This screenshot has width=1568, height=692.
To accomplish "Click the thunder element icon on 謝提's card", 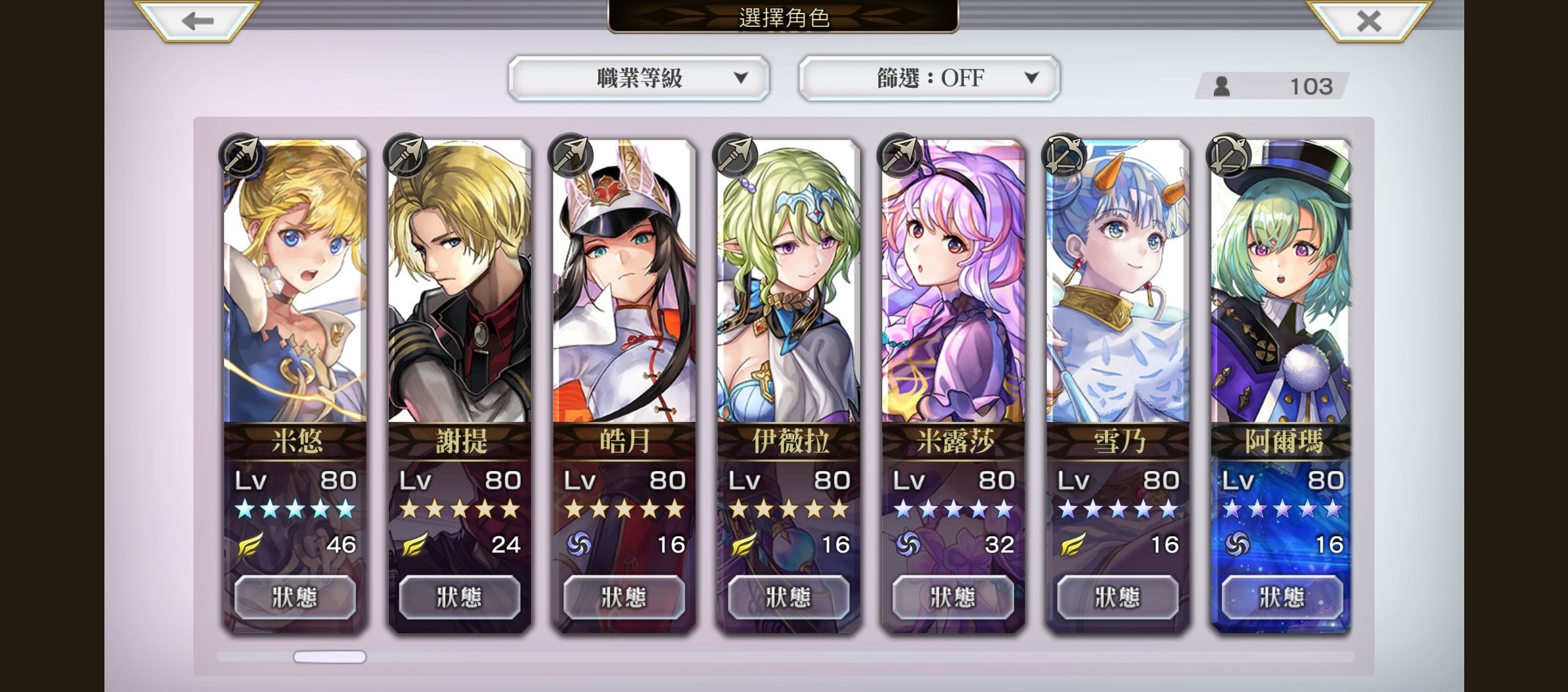I will pyautogui.click(x=414, y=545).
